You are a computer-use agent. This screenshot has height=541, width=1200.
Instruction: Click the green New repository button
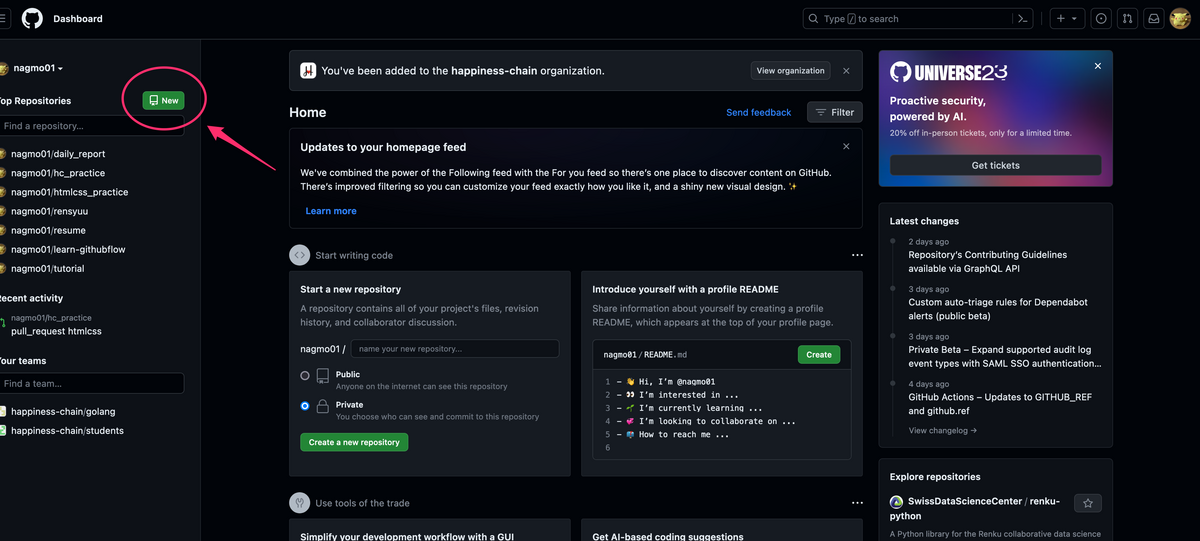pyautogui.click(x=164, y=101)
